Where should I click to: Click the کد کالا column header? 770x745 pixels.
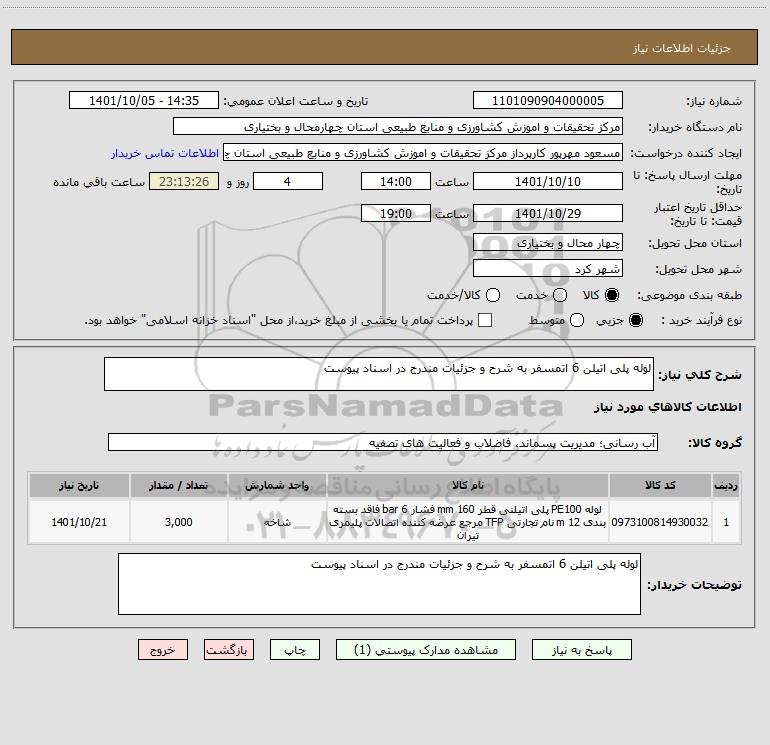pyautogui.click(x=660, y=485)
